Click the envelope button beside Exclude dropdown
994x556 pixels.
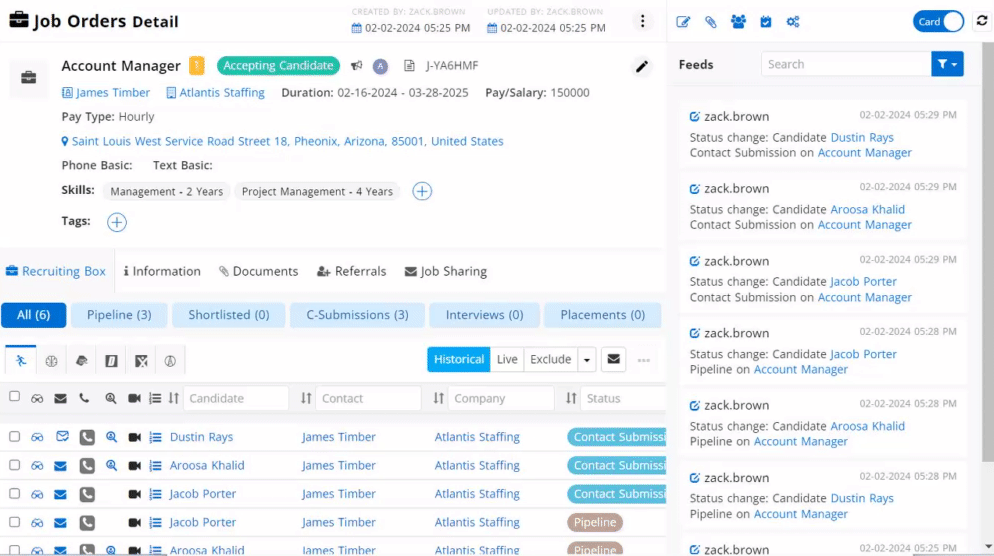click(614, 359)
